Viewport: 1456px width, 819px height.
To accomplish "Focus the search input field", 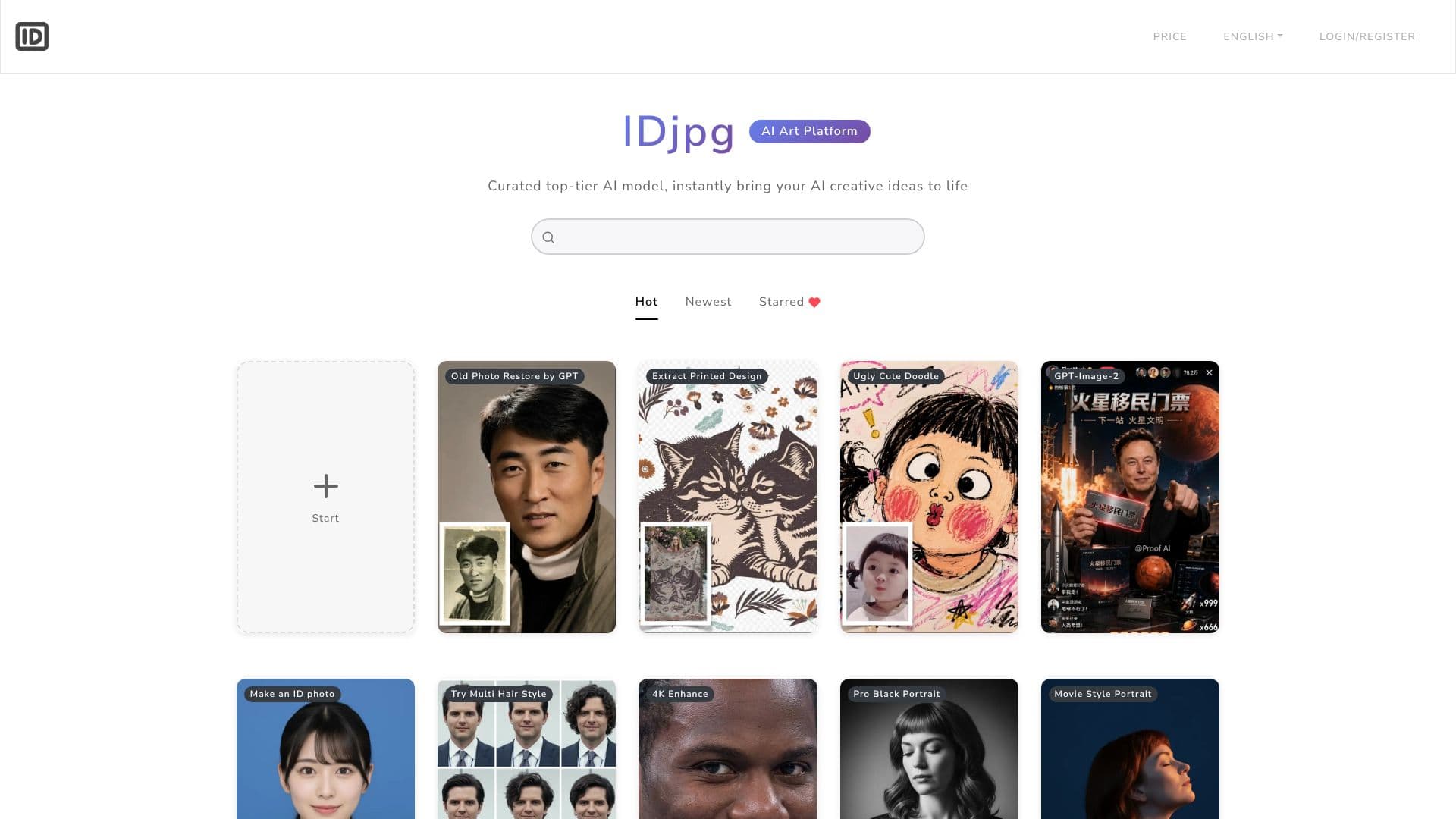I will click(x=727, y=237).
